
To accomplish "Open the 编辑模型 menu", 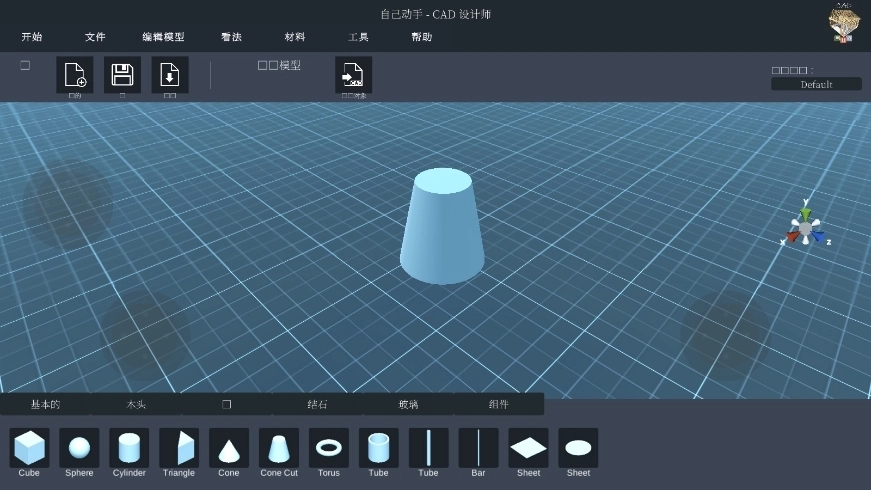I will click(x=163, y=37).
